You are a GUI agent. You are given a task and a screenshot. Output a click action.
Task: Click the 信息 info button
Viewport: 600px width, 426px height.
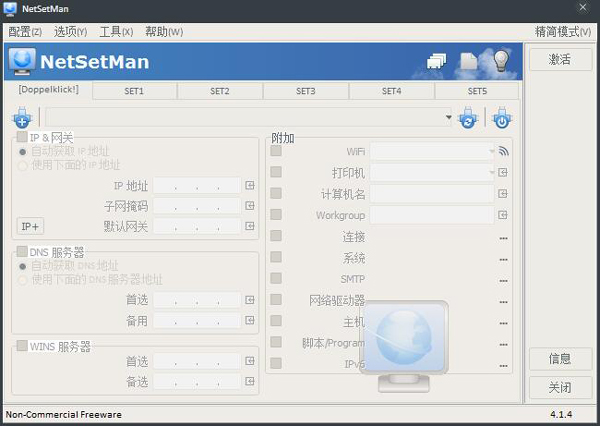click(x=560, y=359)
